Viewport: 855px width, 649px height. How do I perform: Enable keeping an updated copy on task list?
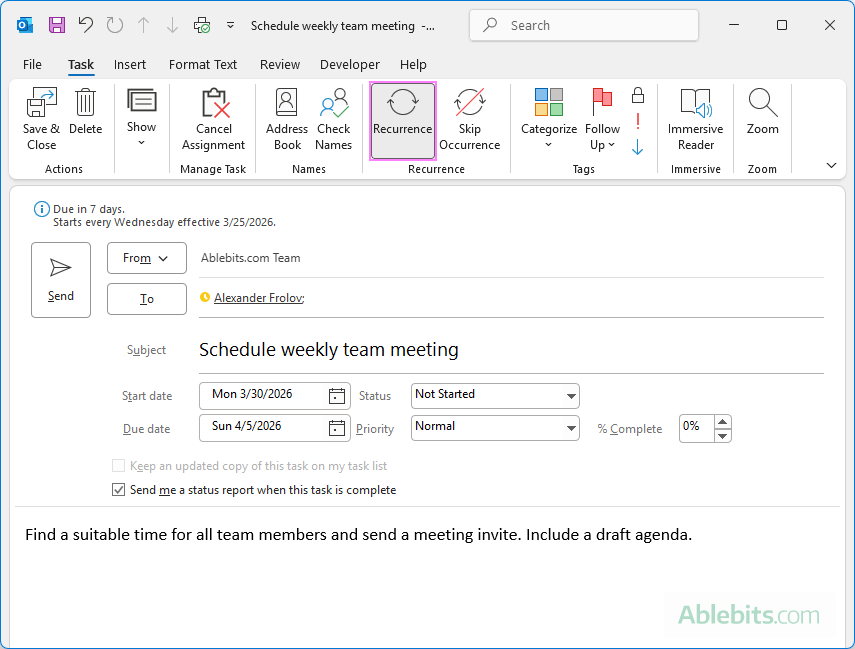(x=118, y=465)
